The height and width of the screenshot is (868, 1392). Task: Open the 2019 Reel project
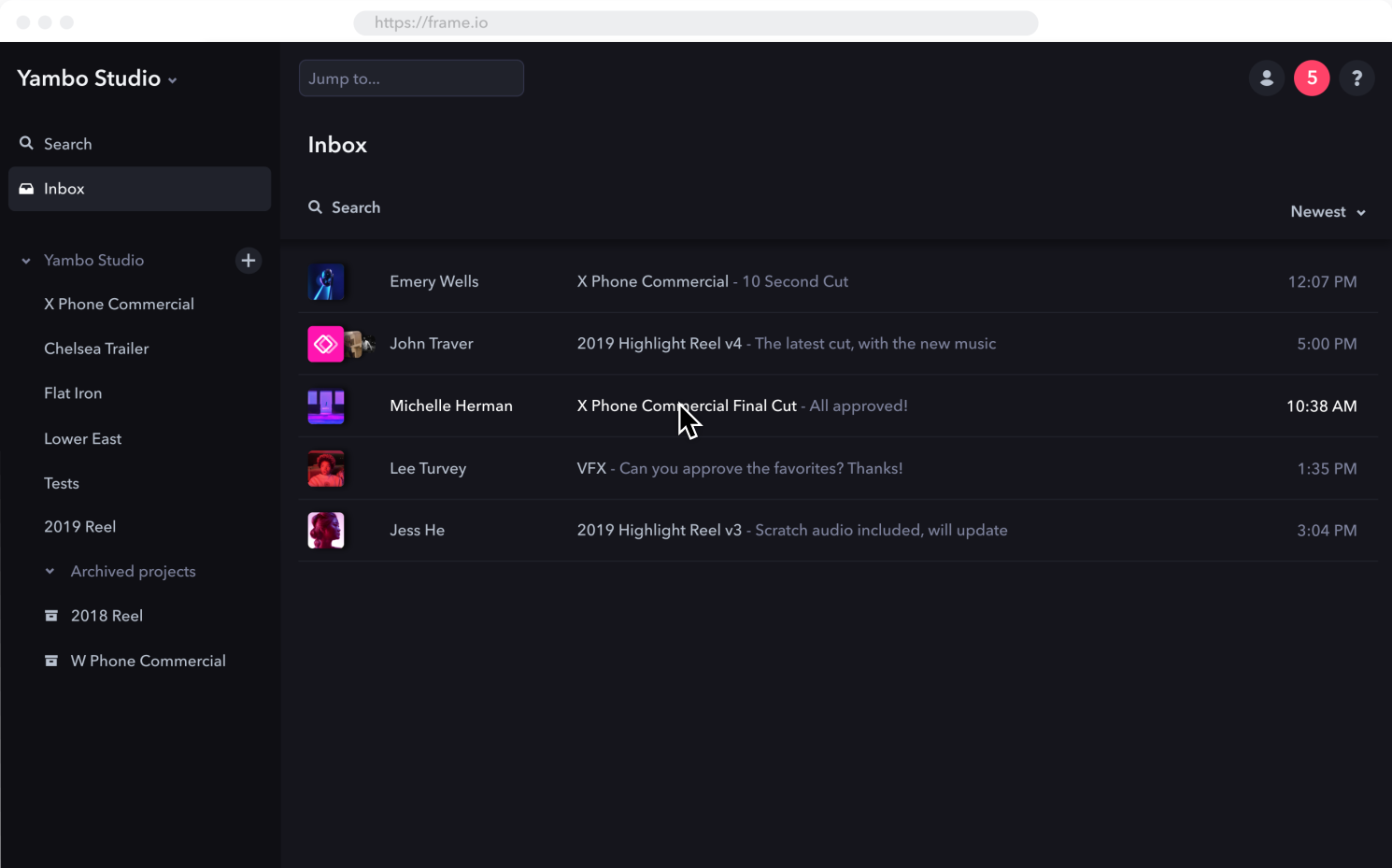click(79, 527)
